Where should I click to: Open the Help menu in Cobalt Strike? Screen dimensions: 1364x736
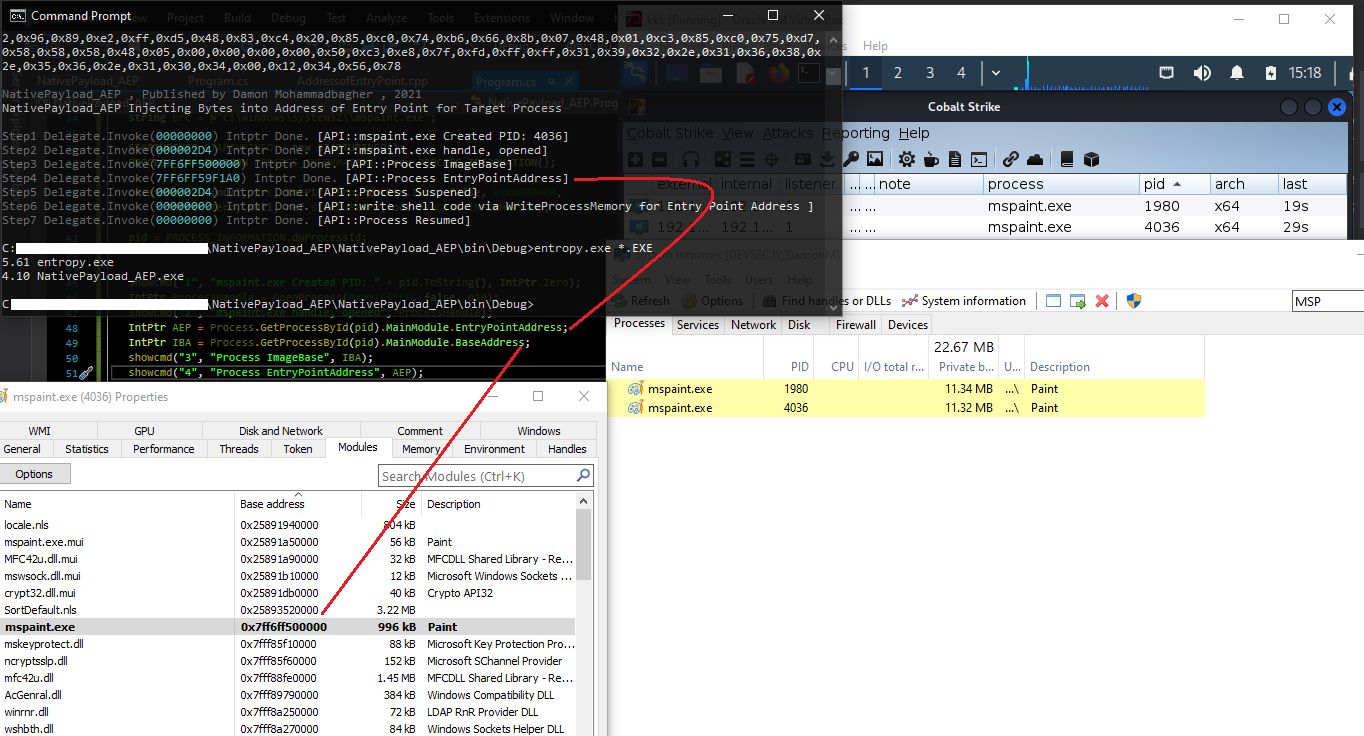[913, 133]
